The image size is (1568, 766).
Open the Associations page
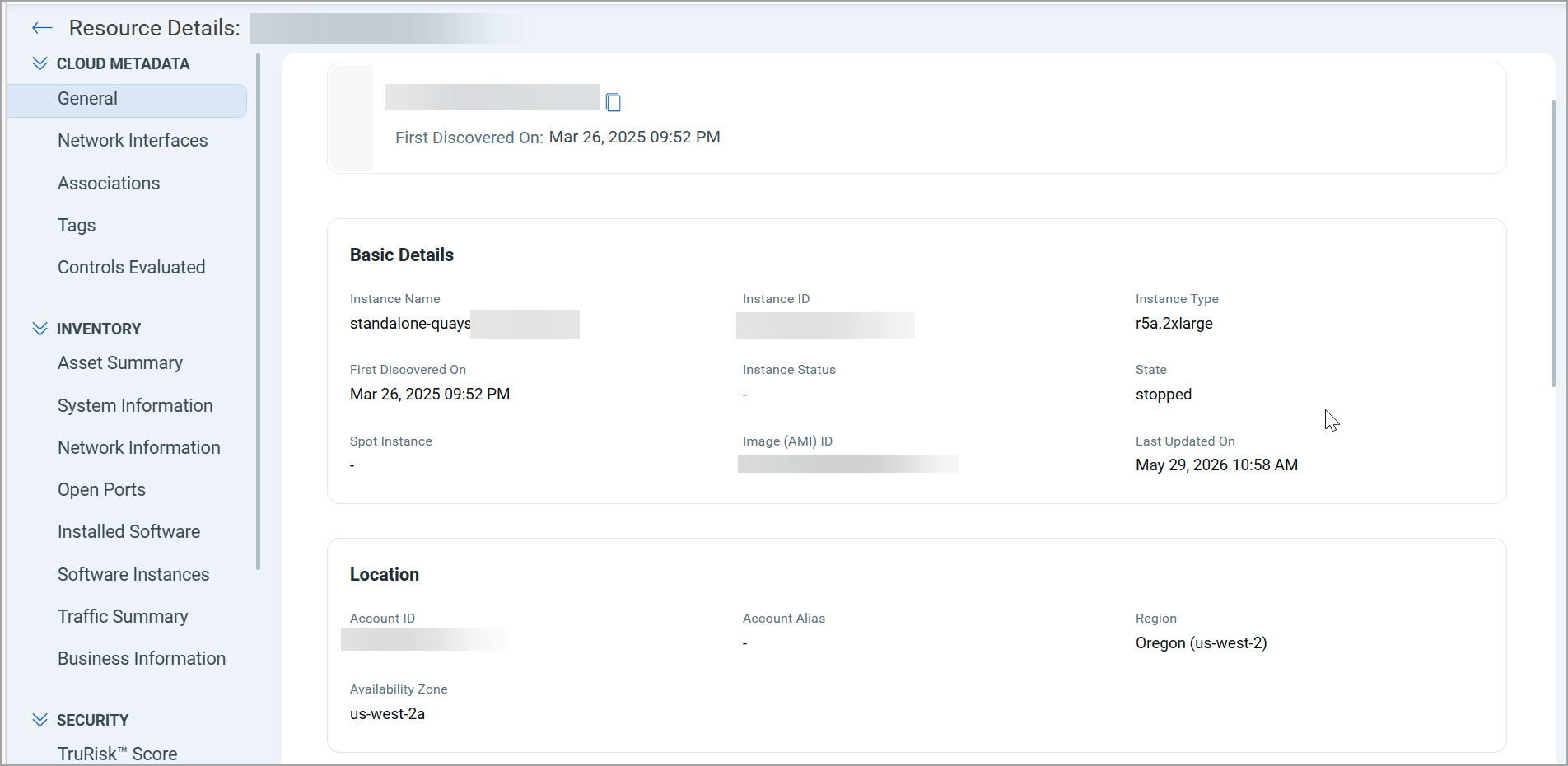[x=109, y=184]
